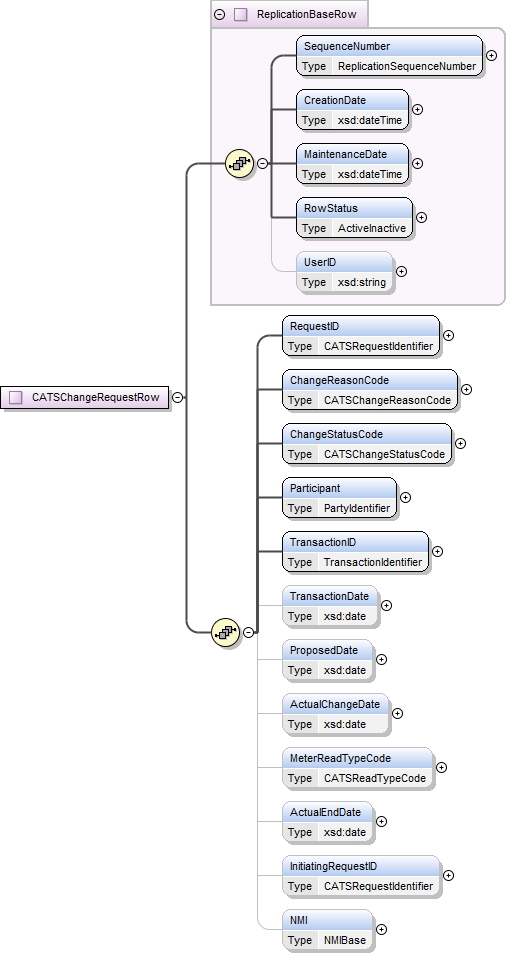
Task: Click the CATSChangeReasonCode type value
Action: pyautogui.click(x=388, y=400)
